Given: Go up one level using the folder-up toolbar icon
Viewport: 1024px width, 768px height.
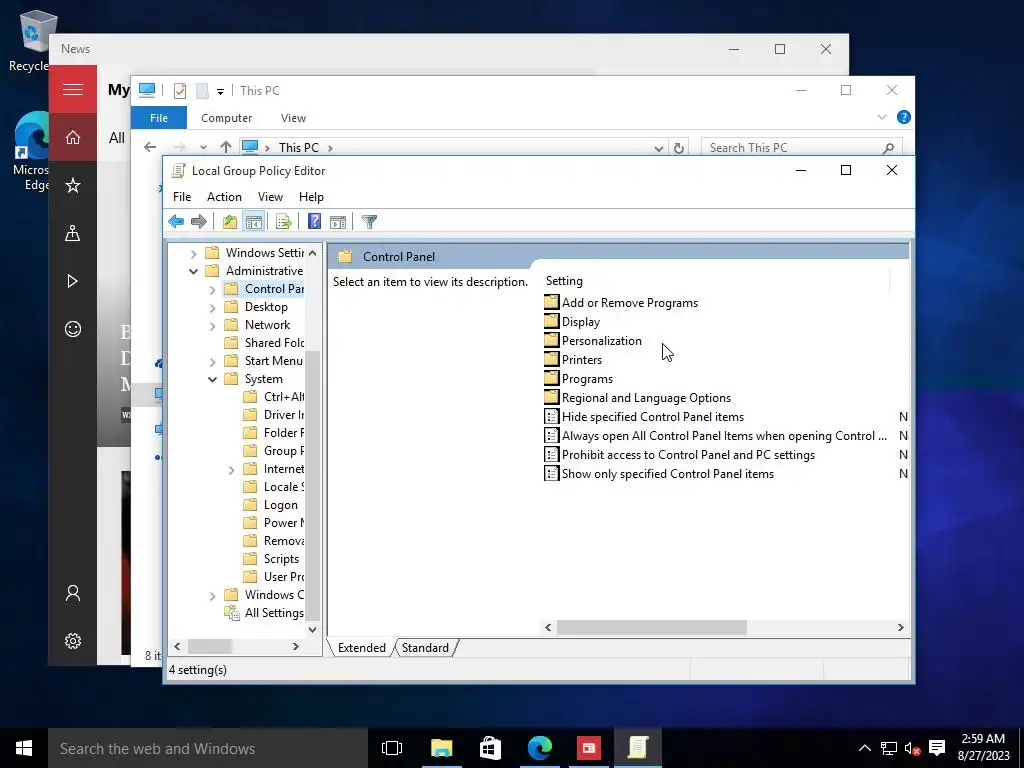Looking at the screenshot, I should pos(229,221).
